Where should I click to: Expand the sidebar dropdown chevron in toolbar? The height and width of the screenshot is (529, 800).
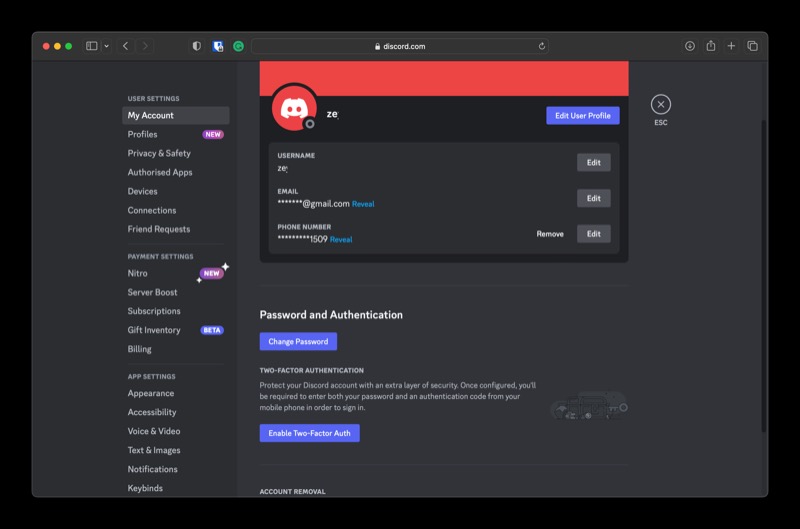coord(106,46)
